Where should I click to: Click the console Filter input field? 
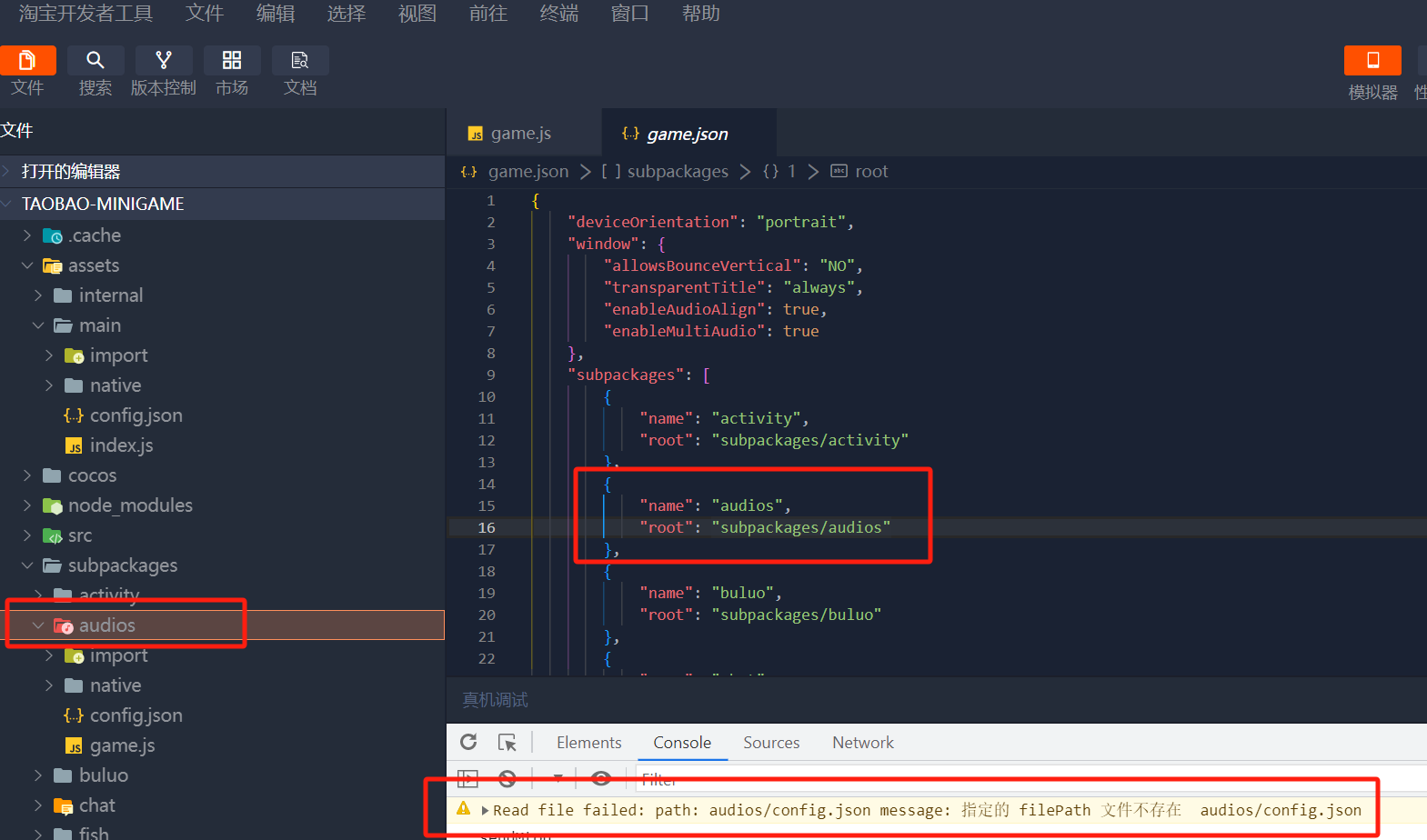(1030, 779)
